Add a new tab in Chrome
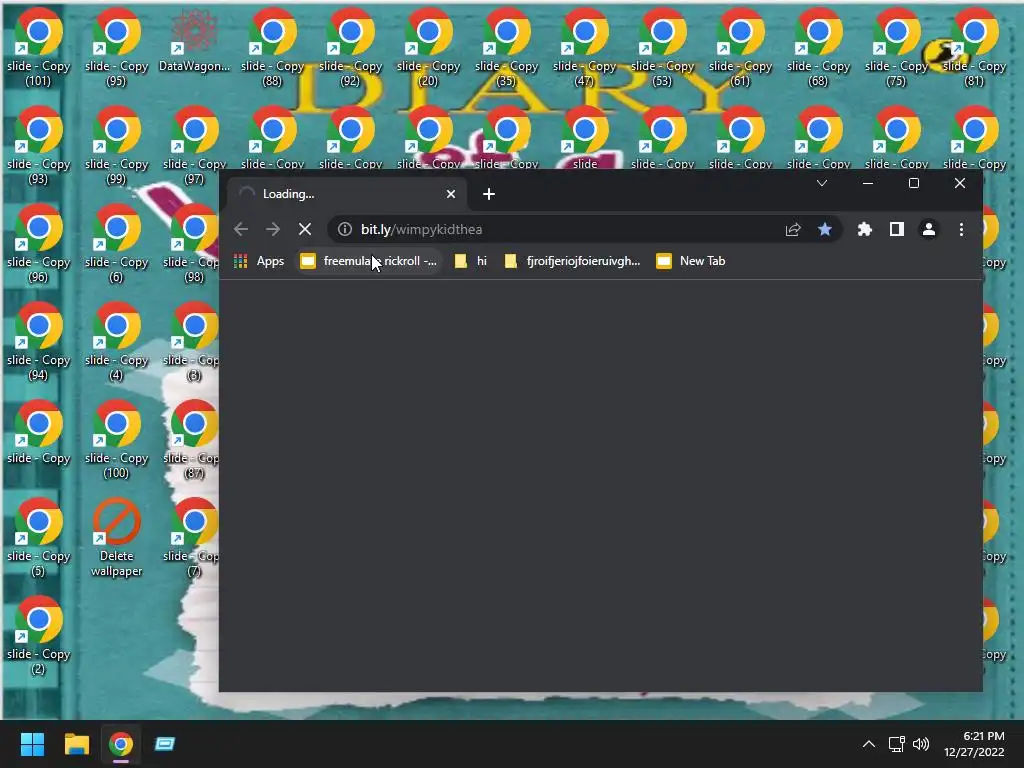This screenshot has width=1024, height=768. tap(488, 194)
